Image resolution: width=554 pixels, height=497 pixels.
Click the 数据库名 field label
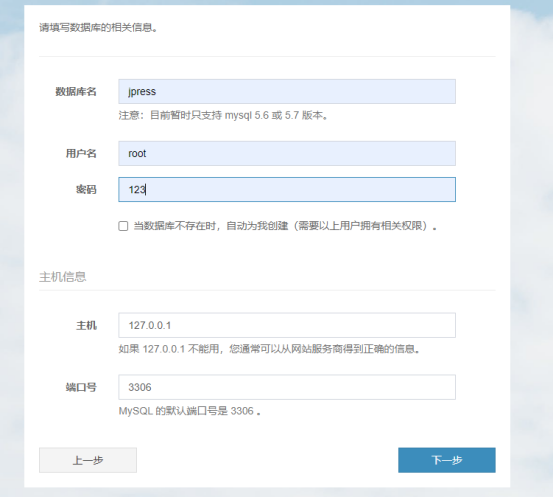click(x=76, y=92)
